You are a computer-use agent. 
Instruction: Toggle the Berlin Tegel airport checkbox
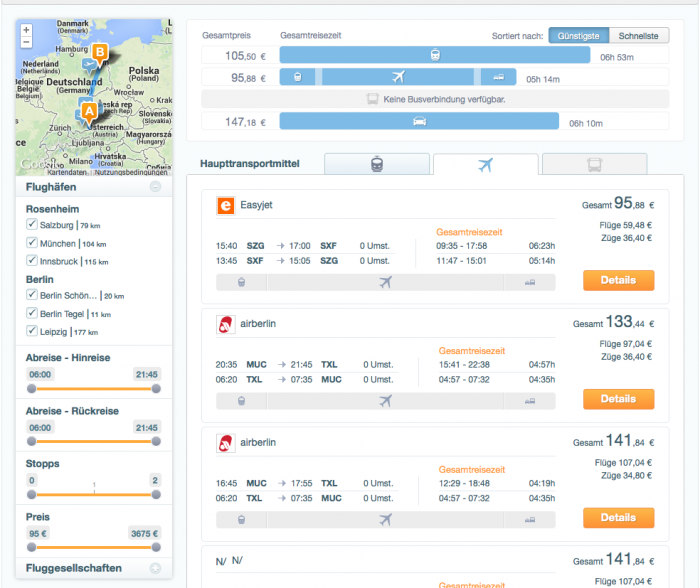click(x=32, y=313)
